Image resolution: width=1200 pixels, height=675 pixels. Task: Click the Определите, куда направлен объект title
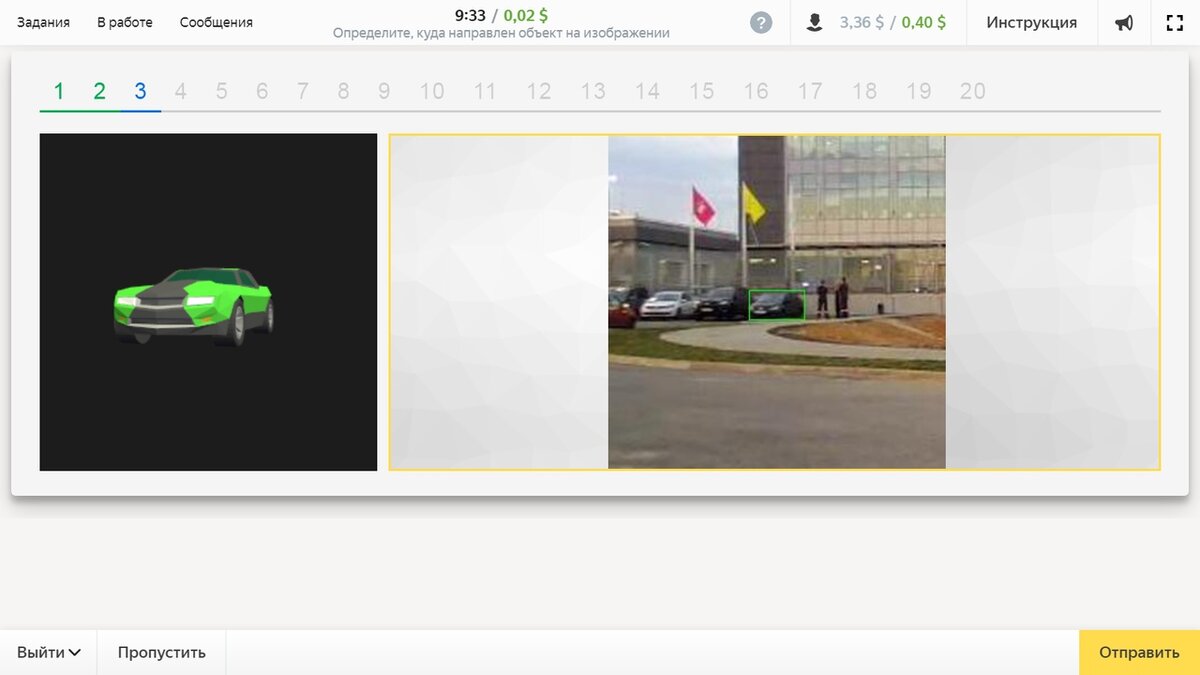[x=501, y=33]
